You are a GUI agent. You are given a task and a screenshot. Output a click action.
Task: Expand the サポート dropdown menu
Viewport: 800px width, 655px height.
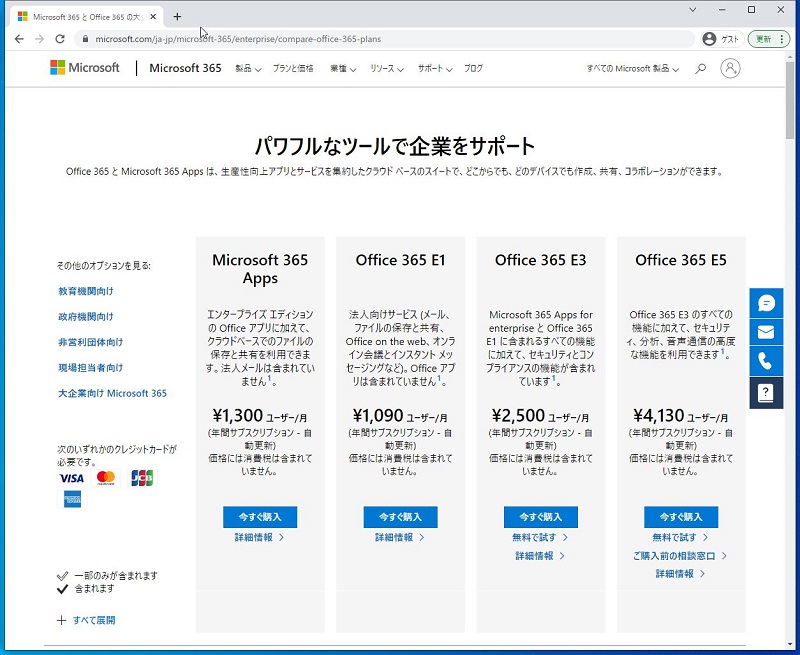click(x=435, y=68)
